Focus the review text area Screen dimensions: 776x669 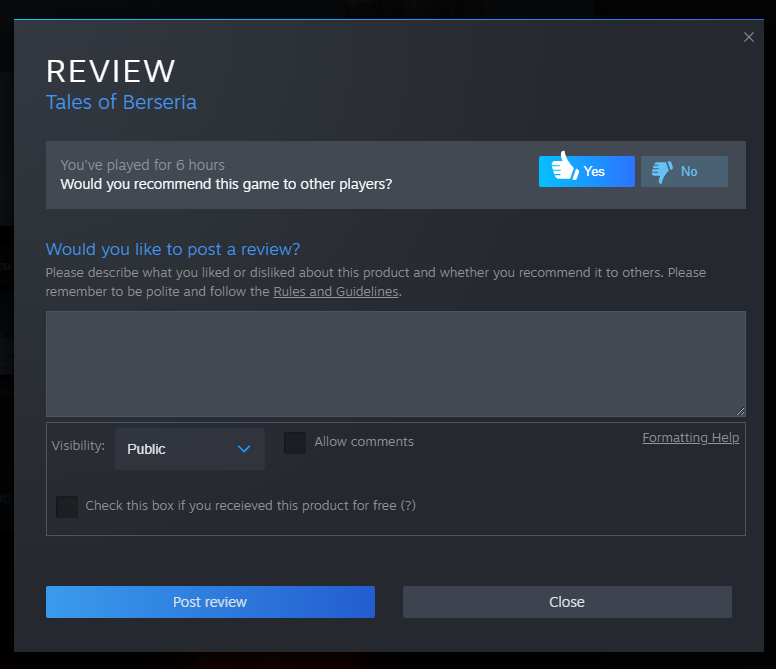click(395, 364)
